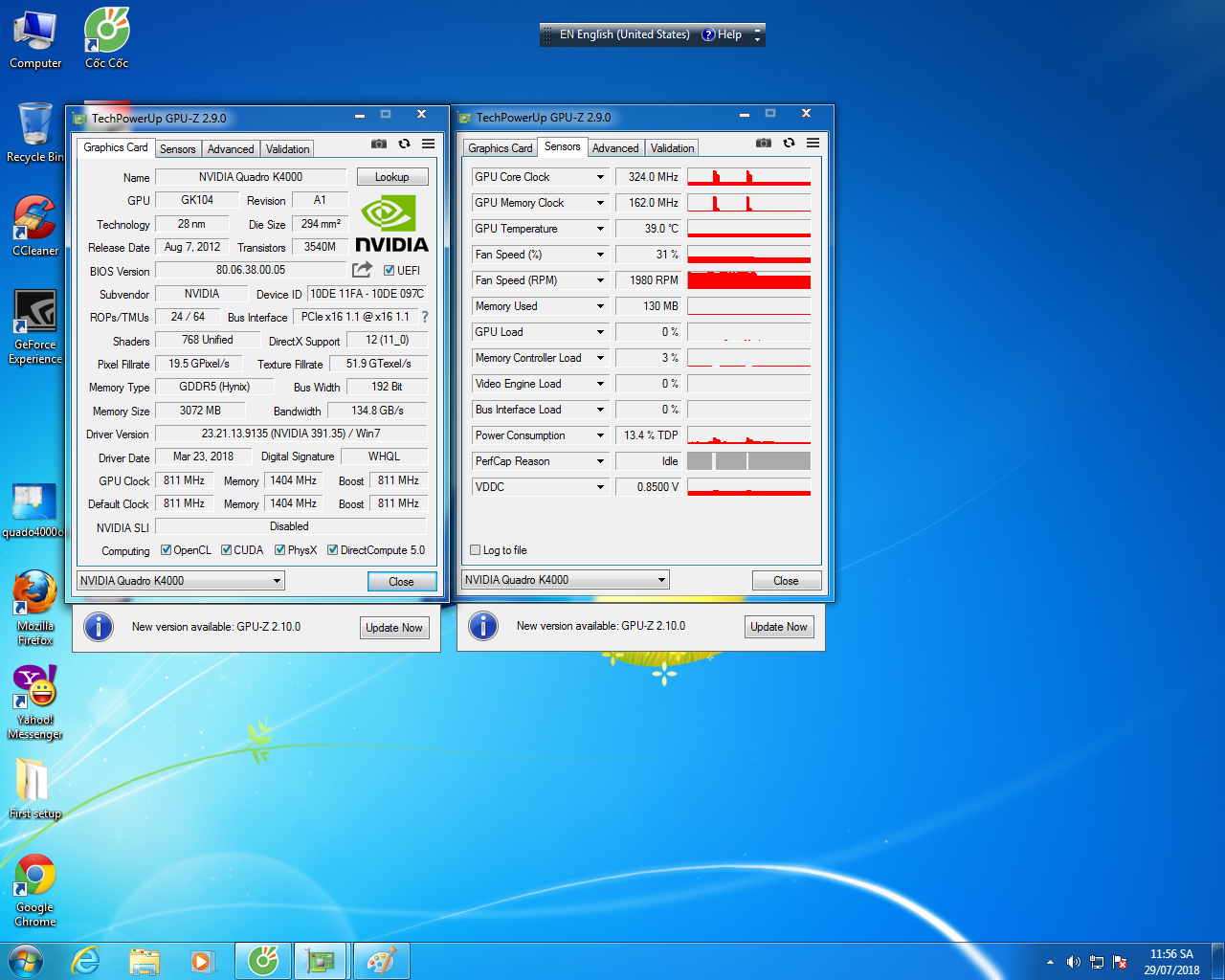Launch Internet Explorer from taskbar
Image resolution: width=1225 pixels, height=980 pixels.
coord(86,961)
